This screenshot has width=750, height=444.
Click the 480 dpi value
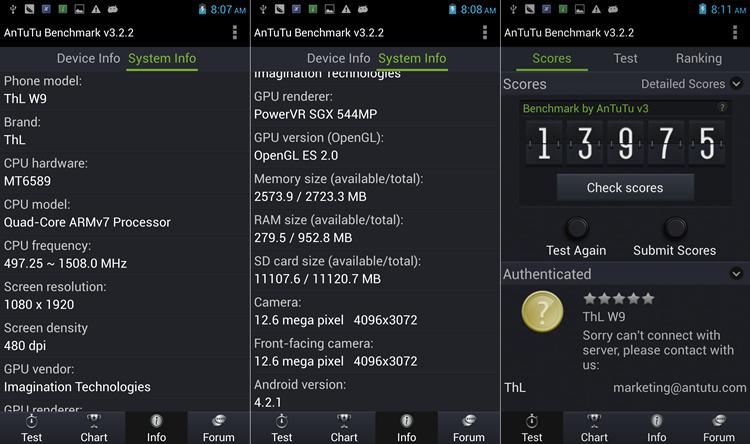(x=25, y=345)
